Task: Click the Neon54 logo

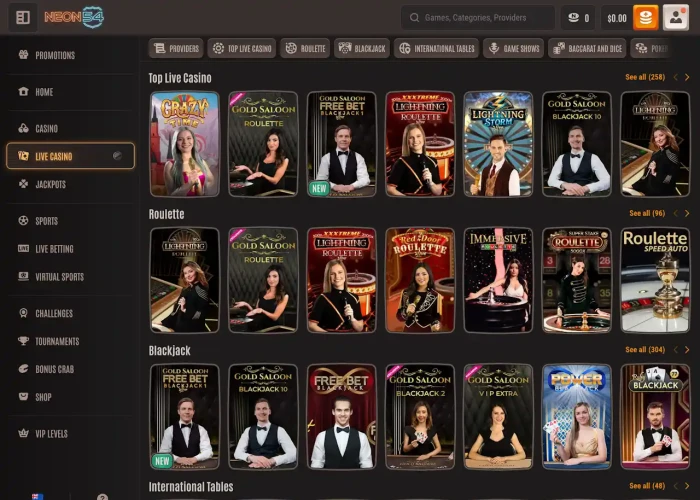Action: [74, 17]
